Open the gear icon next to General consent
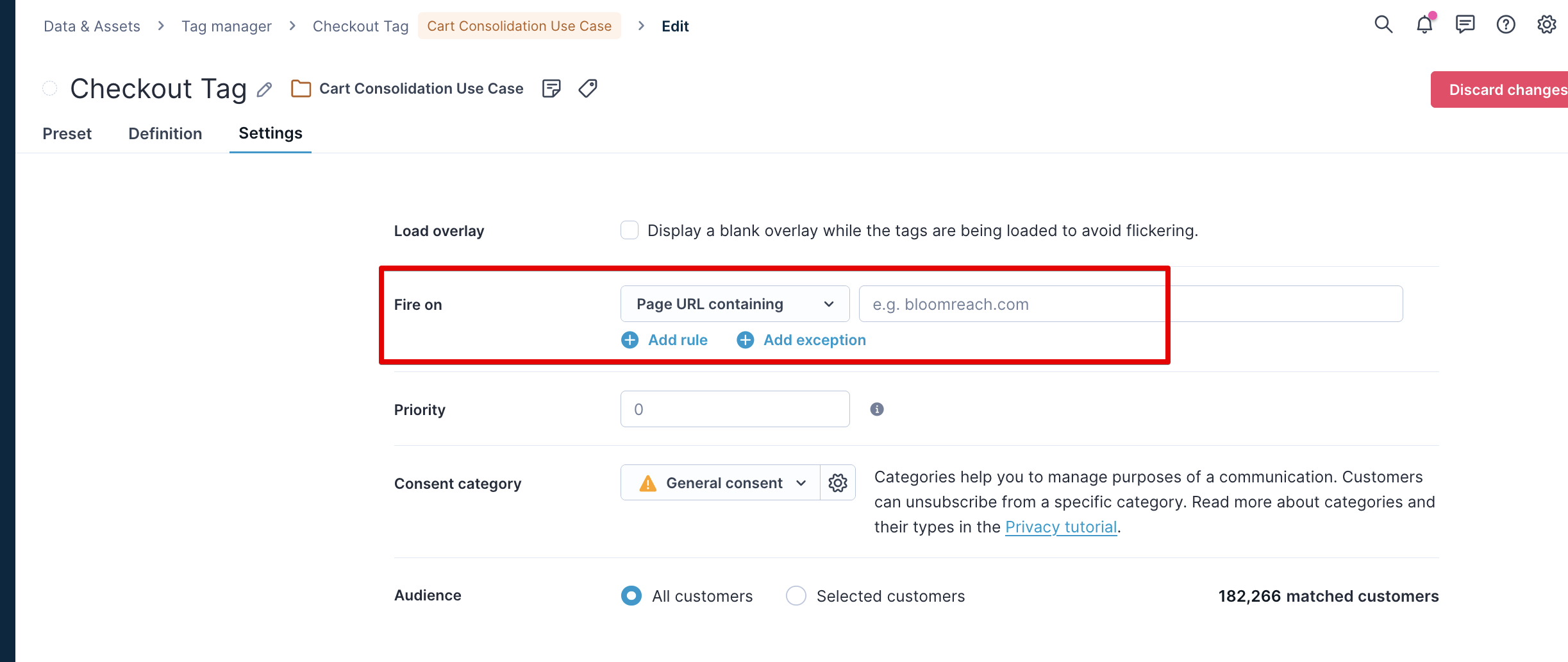1568x662 pixels. (837, 482)
